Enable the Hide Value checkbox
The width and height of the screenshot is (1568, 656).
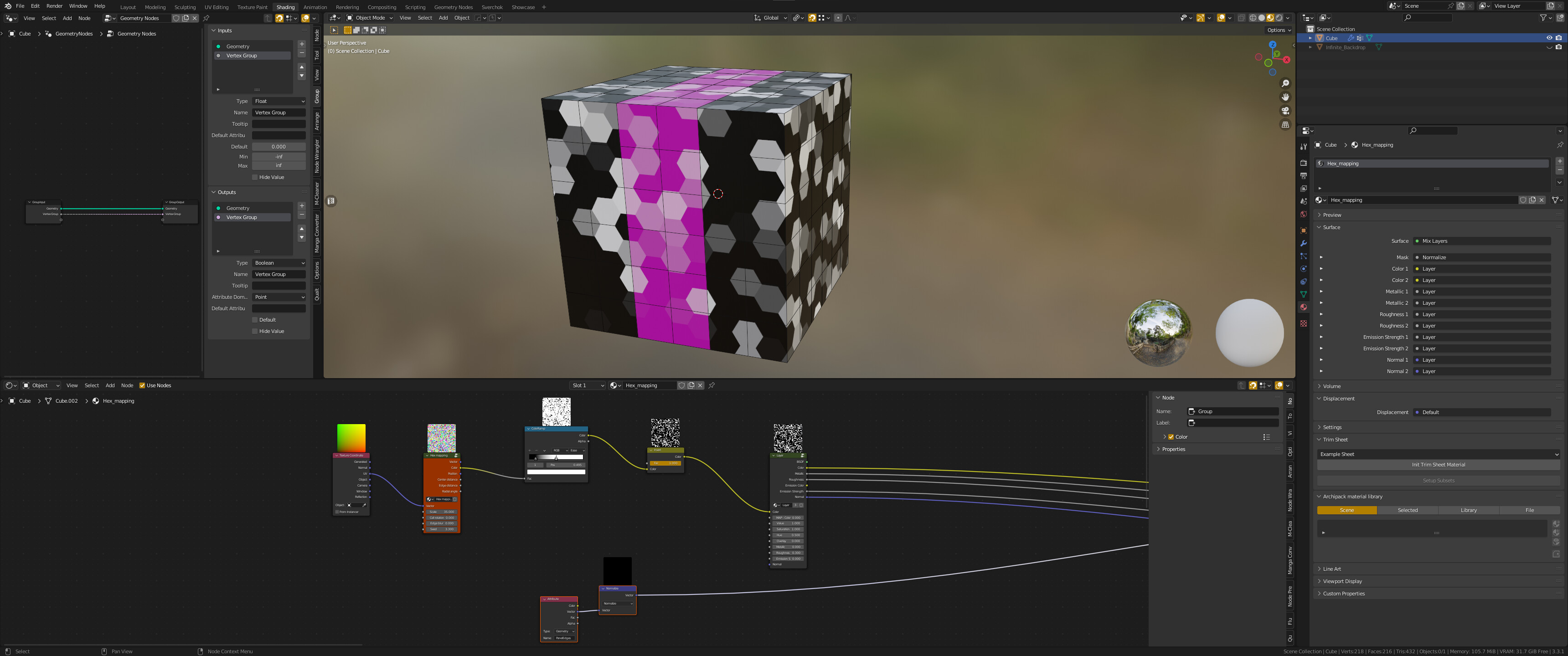[x=254, y=177]
